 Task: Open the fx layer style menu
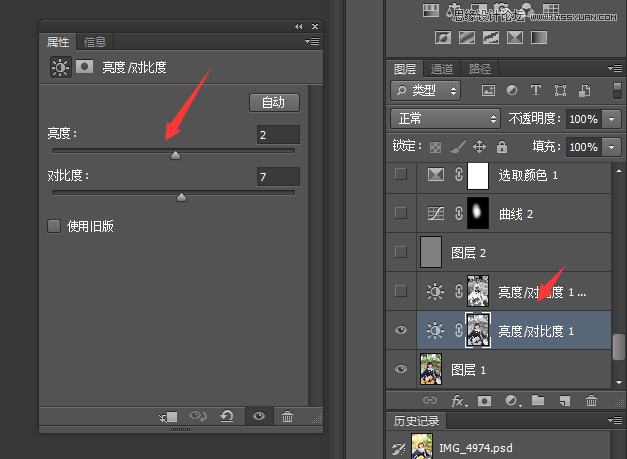click(x=458, y=400)
